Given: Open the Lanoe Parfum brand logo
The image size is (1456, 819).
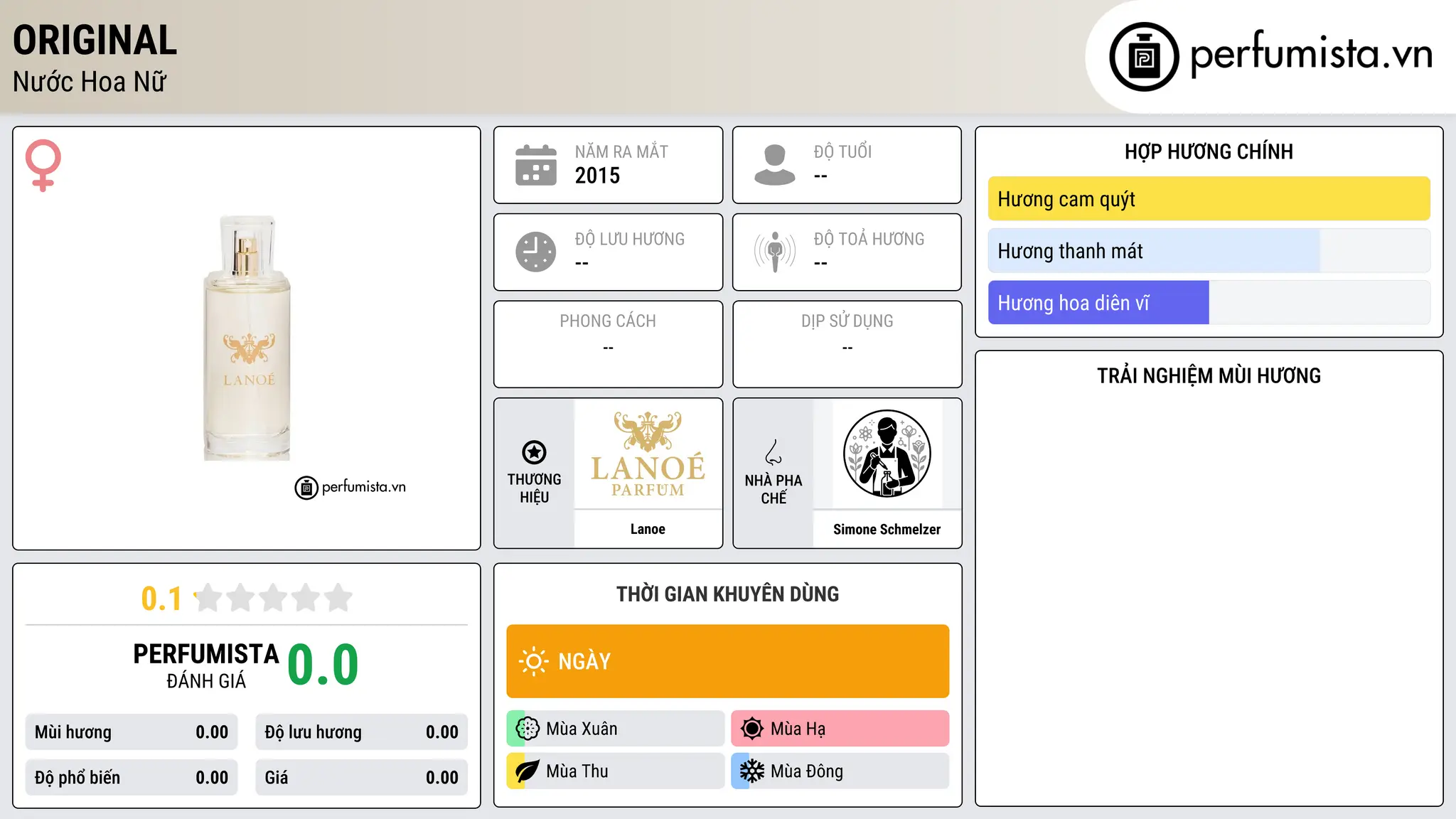Looking at the screenshot, I should (648, 454).
